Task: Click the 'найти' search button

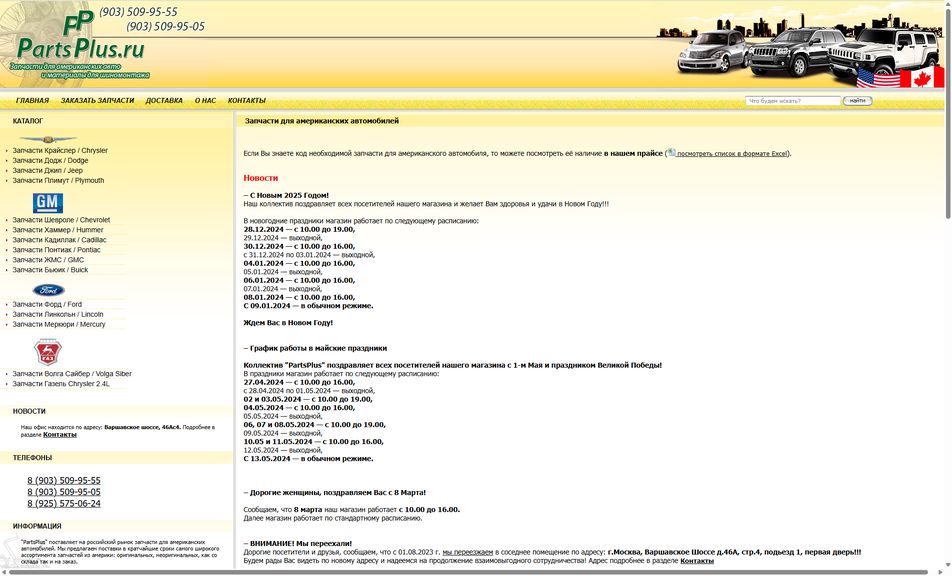Action: (x=857, y=101)
